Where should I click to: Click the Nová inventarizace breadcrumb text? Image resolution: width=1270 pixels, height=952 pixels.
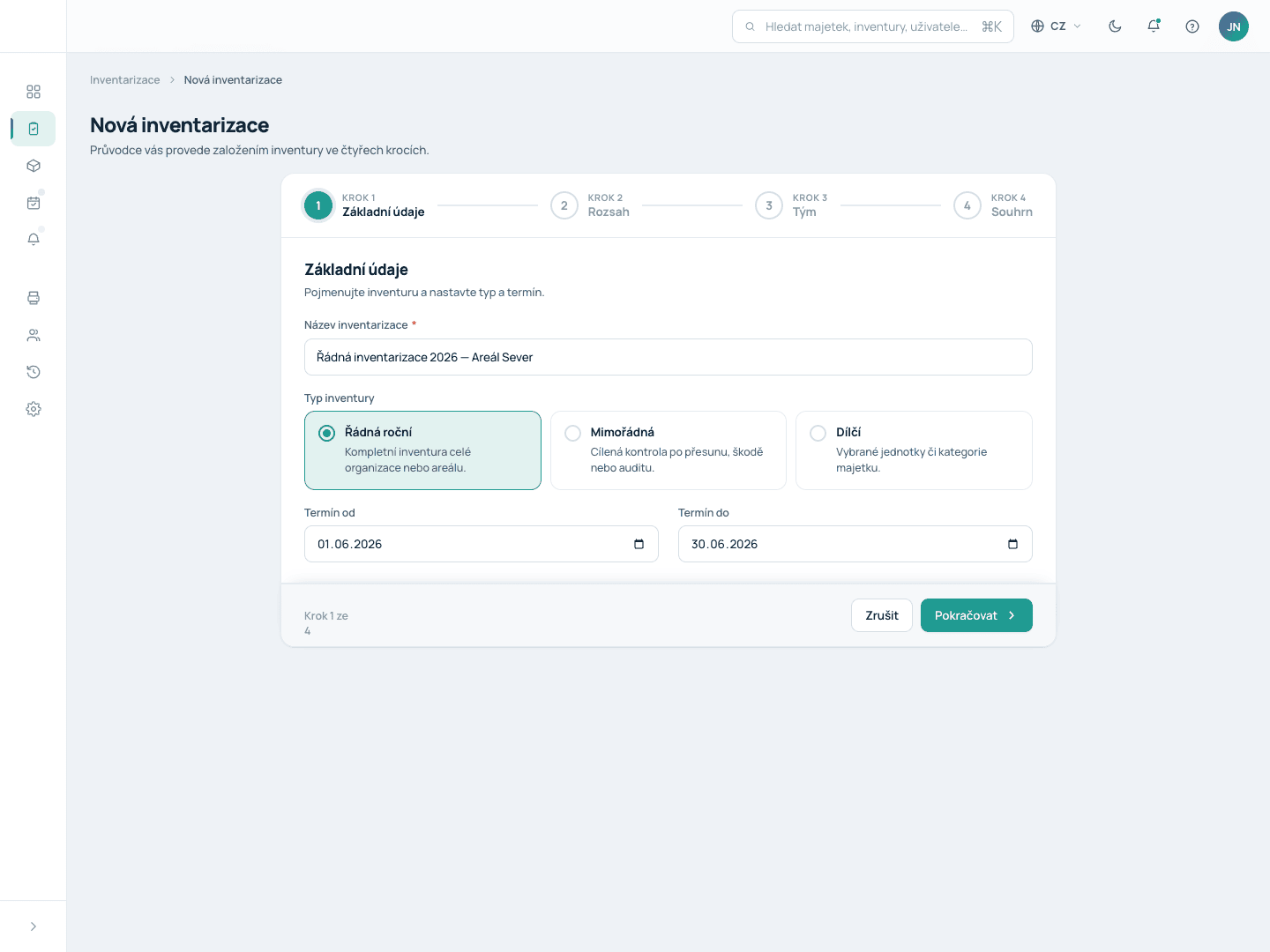[233, 80]
